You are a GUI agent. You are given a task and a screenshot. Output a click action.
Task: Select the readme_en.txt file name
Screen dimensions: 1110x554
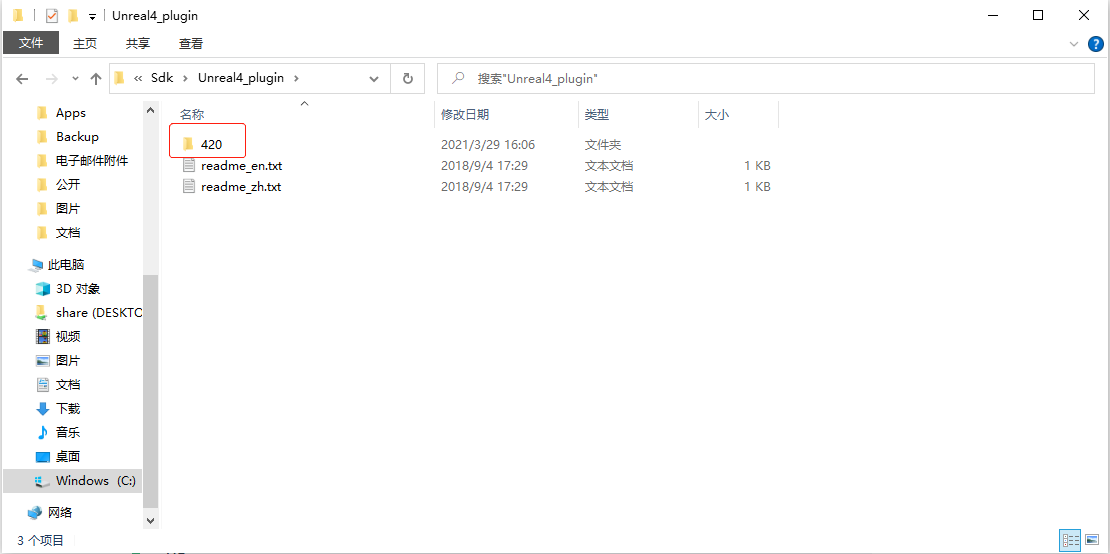coord(241,166)
